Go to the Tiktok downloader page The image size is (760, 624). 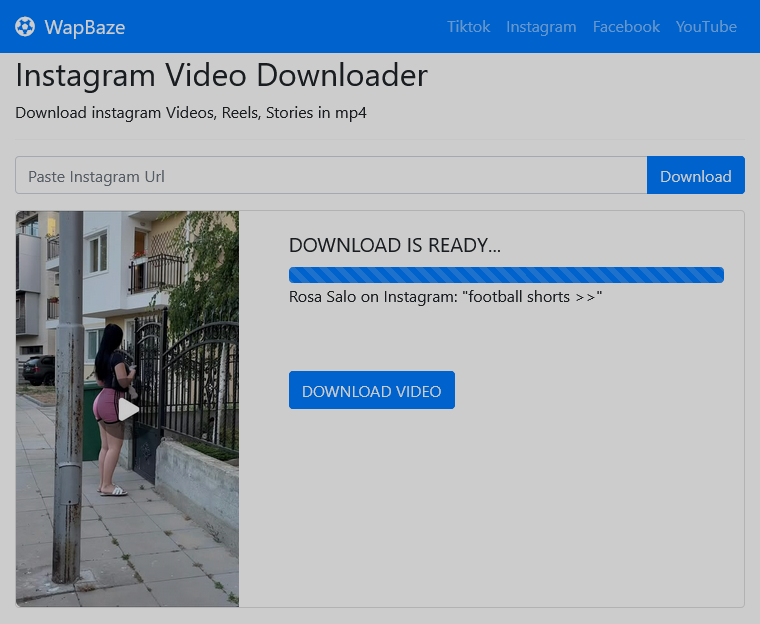[x=468, y=27]
